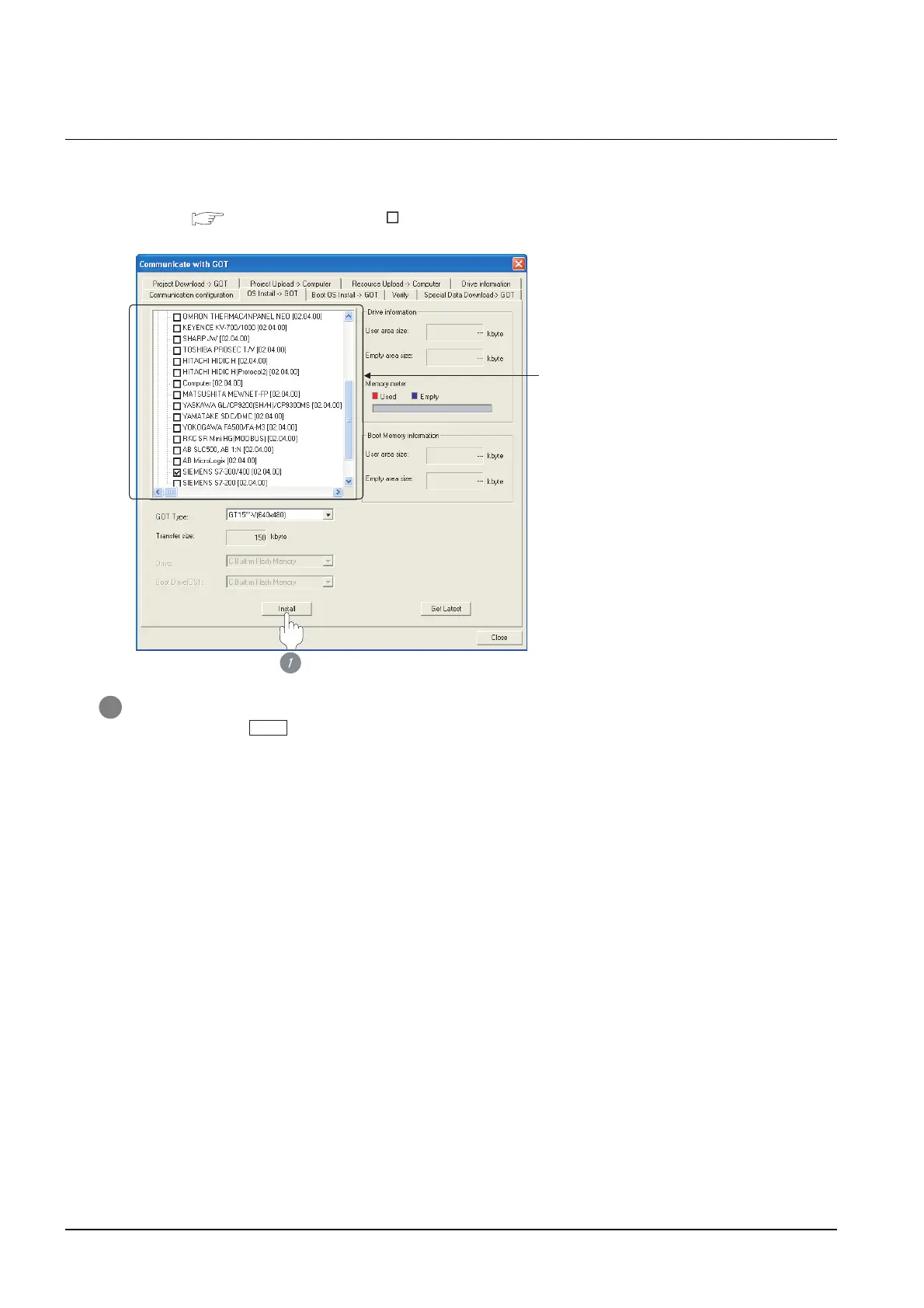Click the red Used legend swatch
The image size is (924, 1308).
pos(375,396)
